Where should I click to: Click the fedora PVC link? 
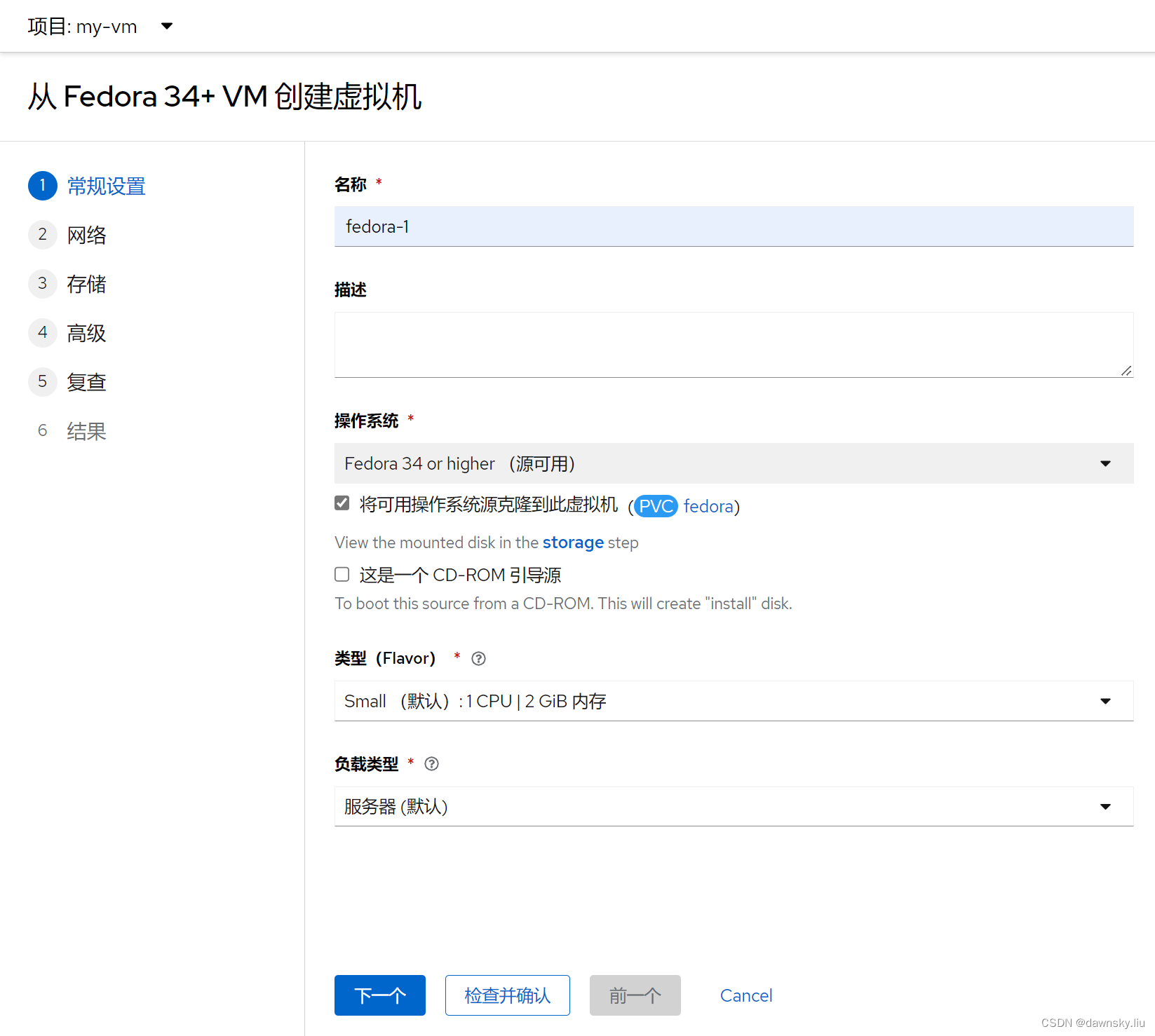708,505
